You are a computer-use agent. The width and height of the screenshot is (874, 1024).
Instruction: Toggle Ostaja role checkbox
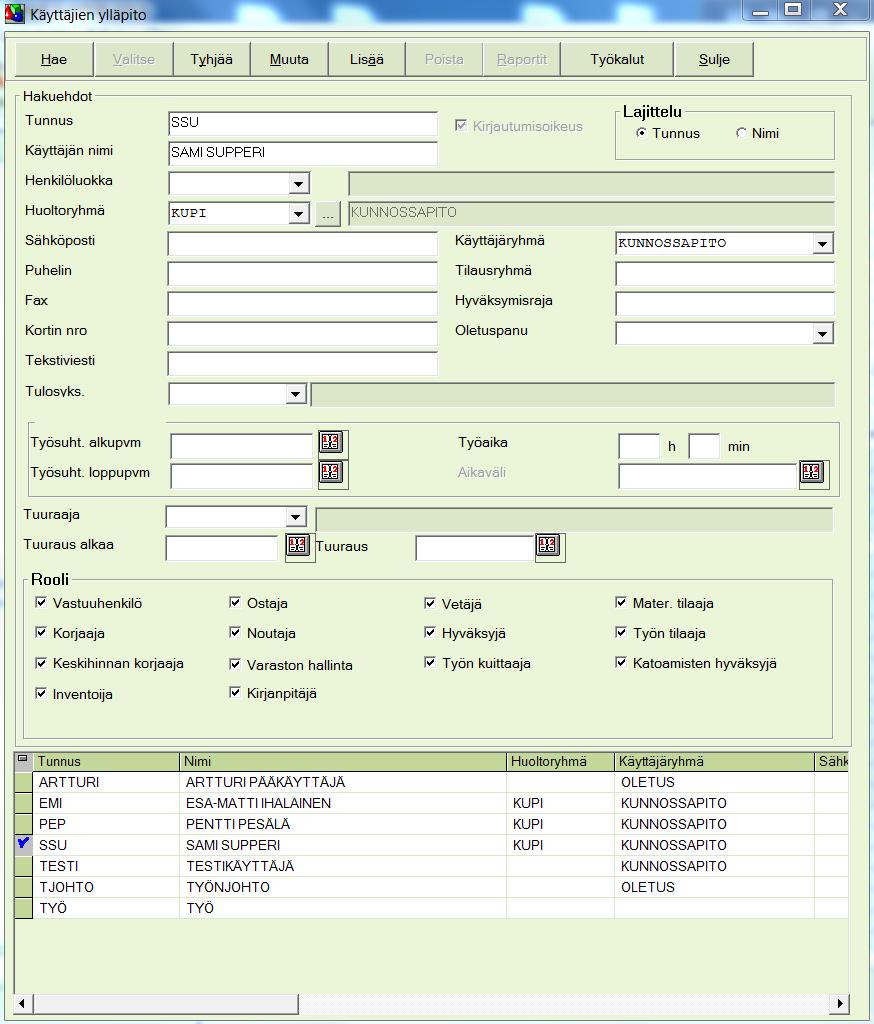(235, 602)
